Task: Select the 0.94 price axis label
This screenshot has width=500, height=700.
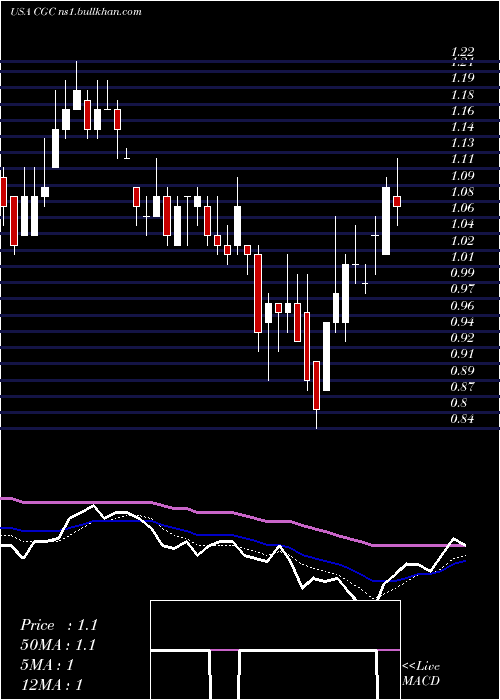Action: [462, 322]
